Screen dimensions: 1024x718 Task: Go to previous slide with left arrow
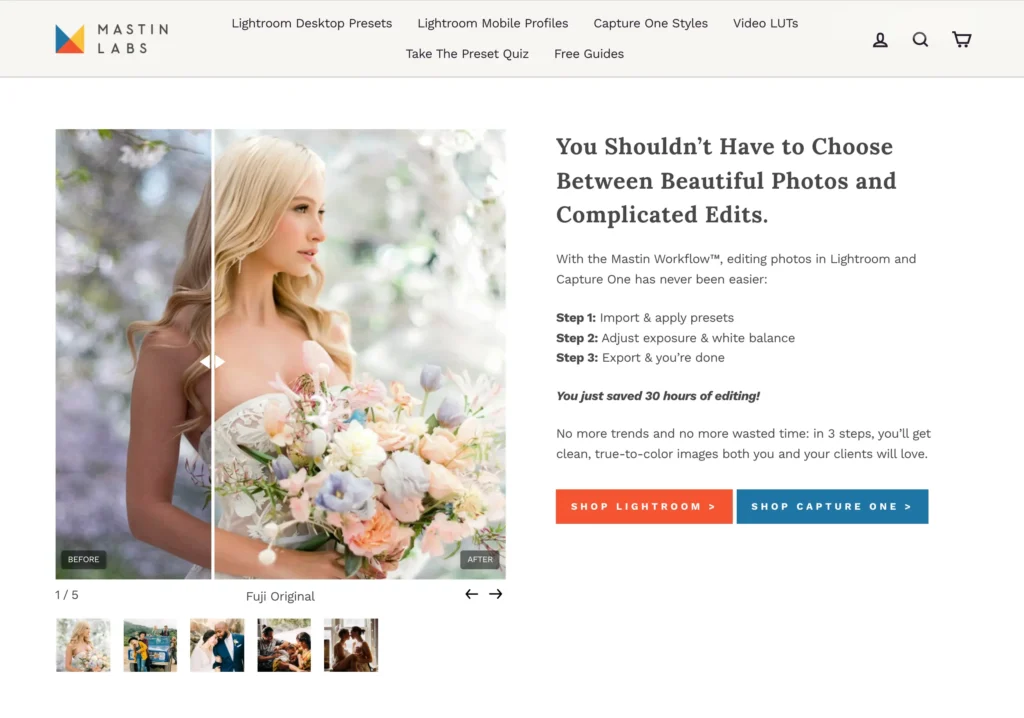point(472,594)
